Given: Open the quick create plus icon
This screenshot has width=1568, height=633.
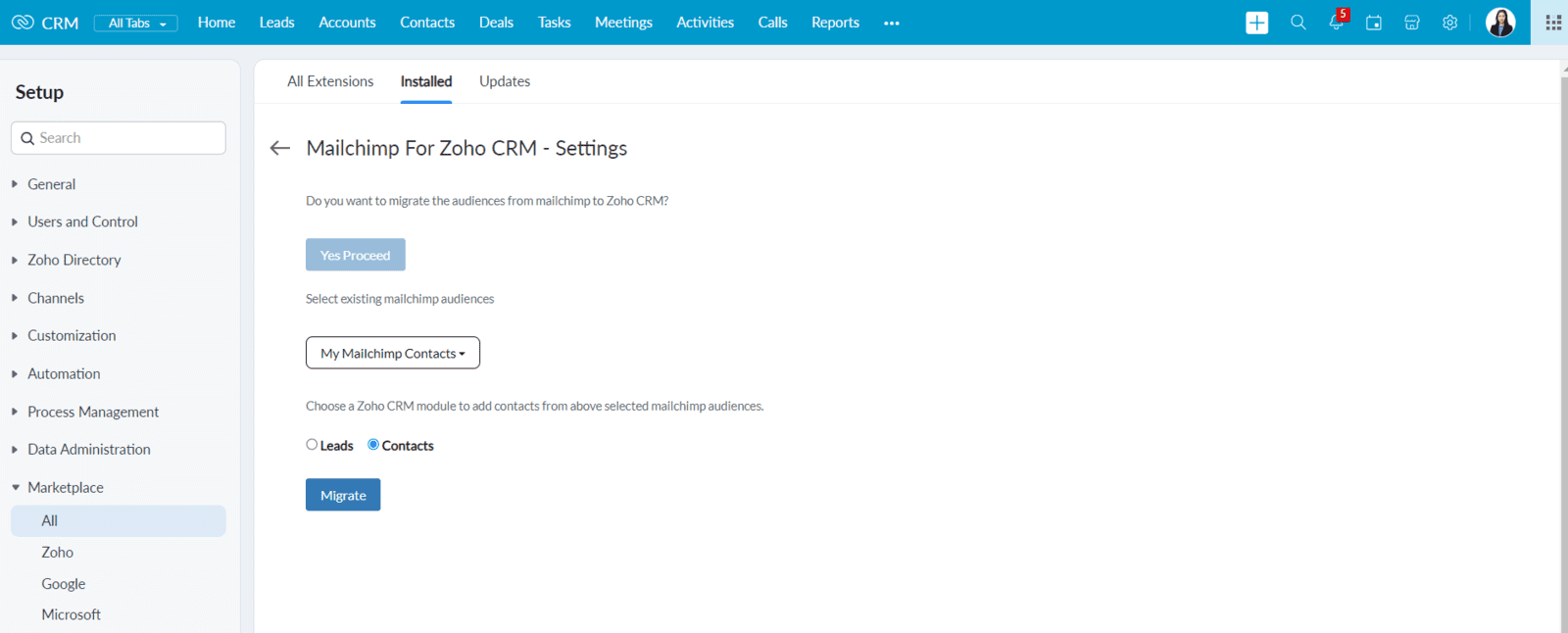Looking at the screenshot, I should click(1256, 23).
